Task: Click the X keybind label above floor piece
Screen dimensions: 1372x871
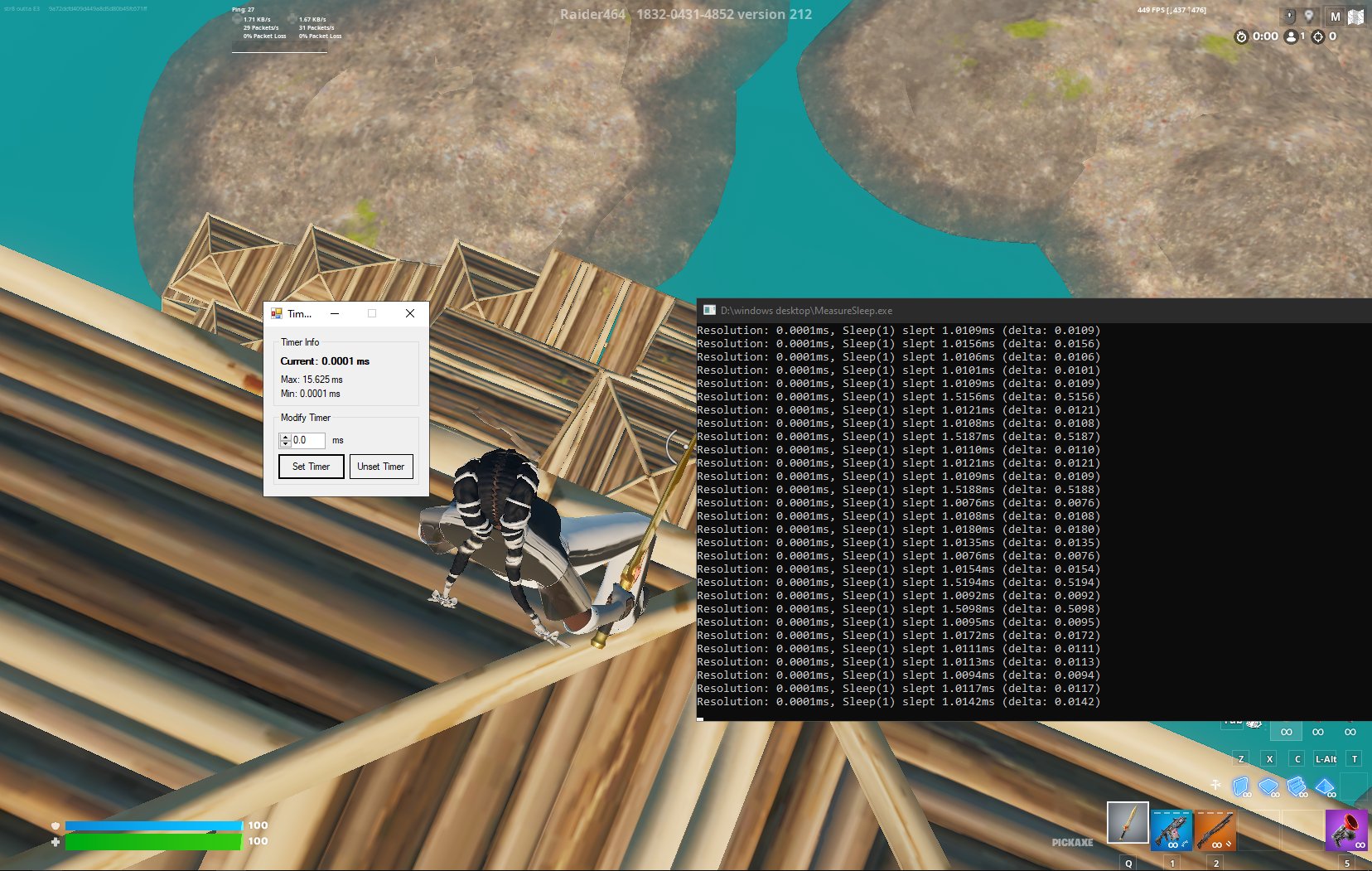Action: tap(1269, 759)
